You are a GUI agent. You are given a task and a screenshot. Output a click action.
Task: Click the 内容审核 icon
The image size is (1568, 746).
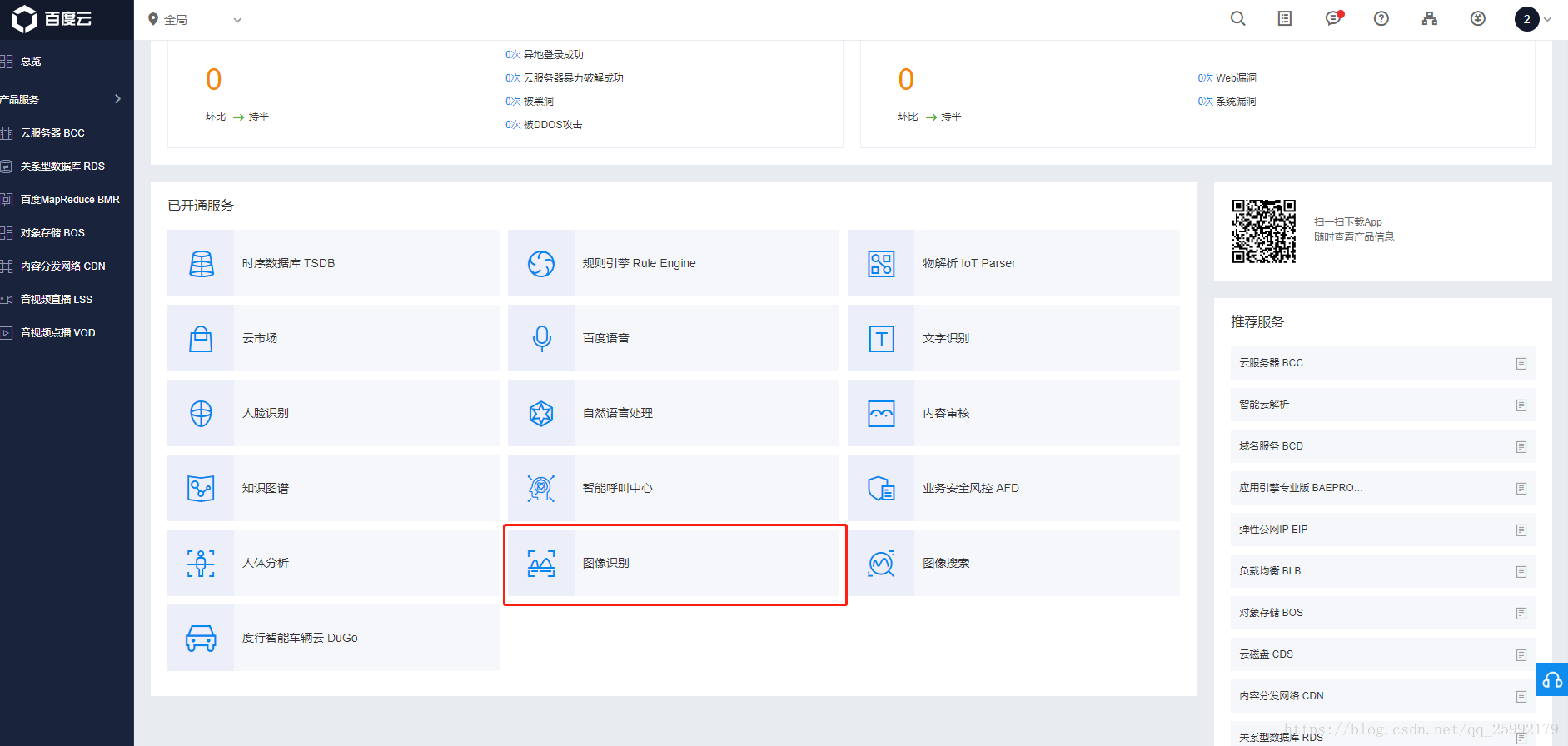[x=881, y=413]
